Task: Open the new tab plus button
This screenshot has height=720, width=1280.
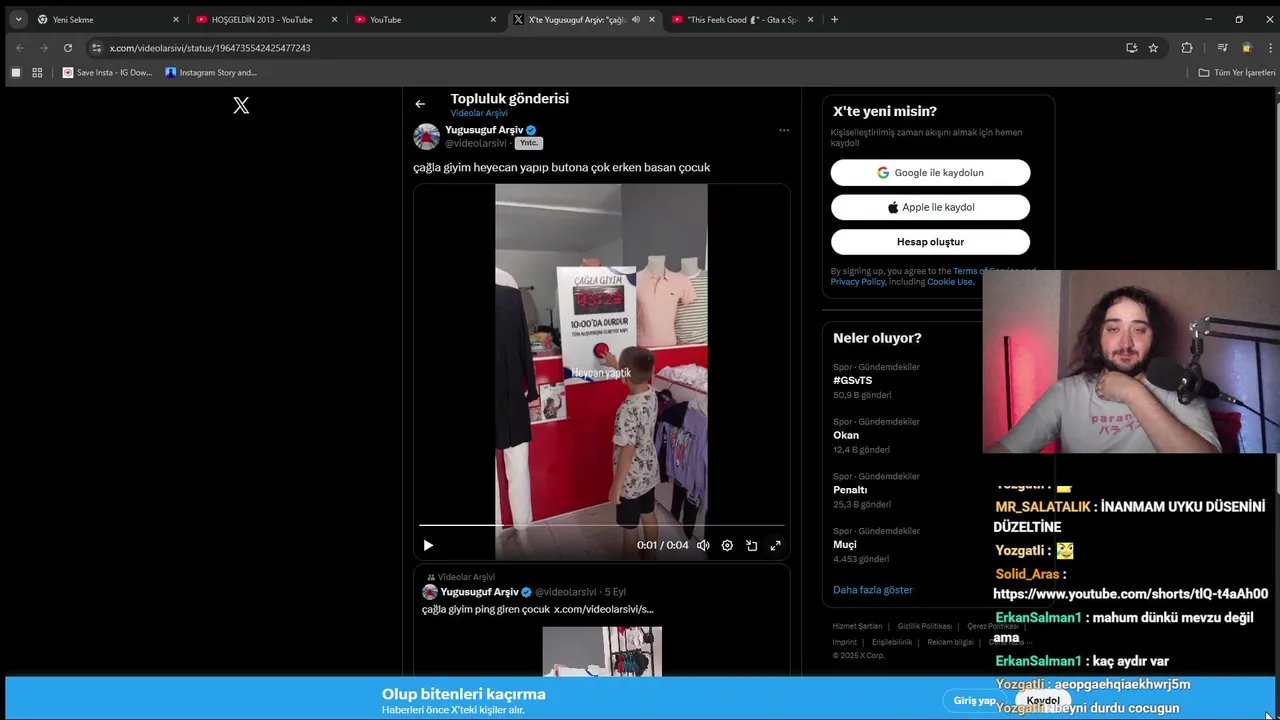Action: [x=834, y=19]
